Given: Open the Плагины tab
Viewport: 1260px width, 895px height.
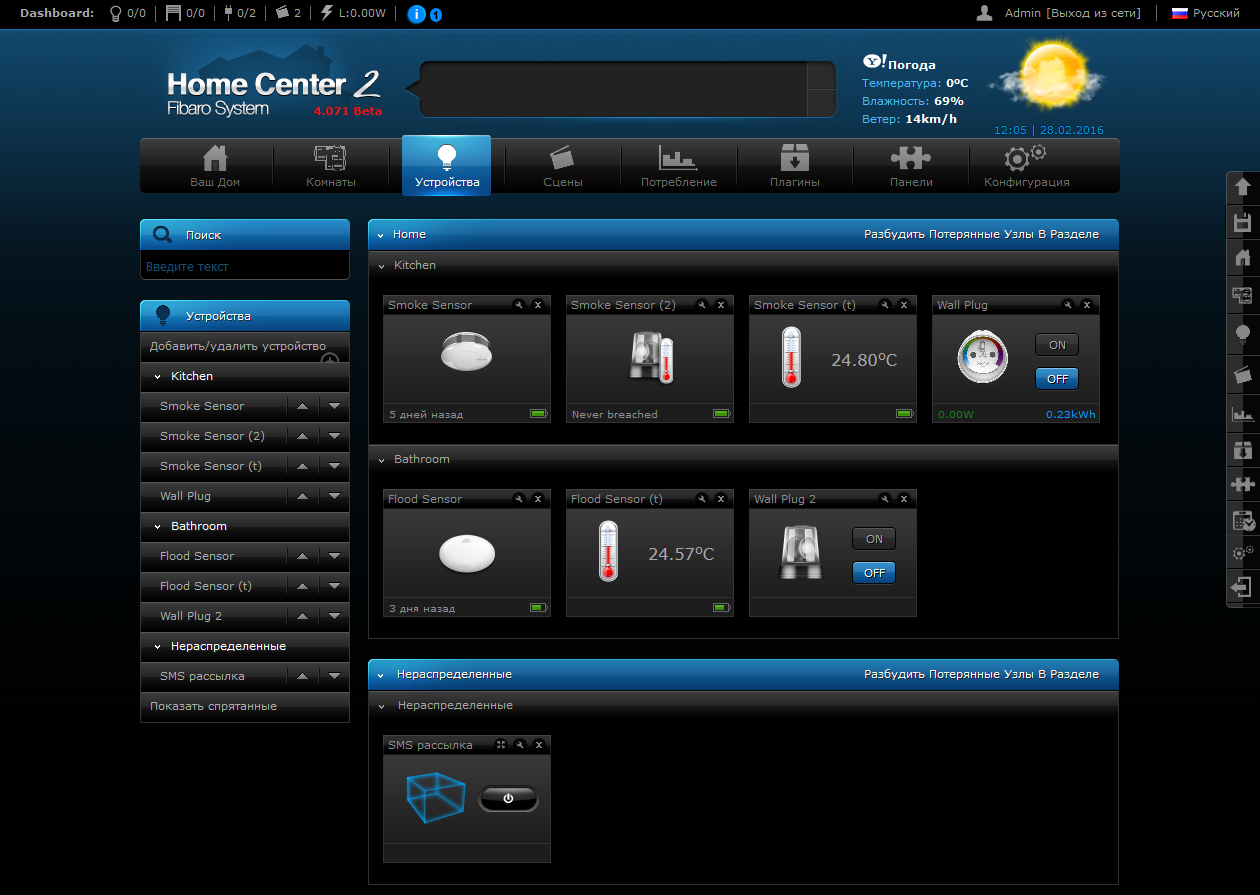Looking at the screenshot, I should [795, 166].
